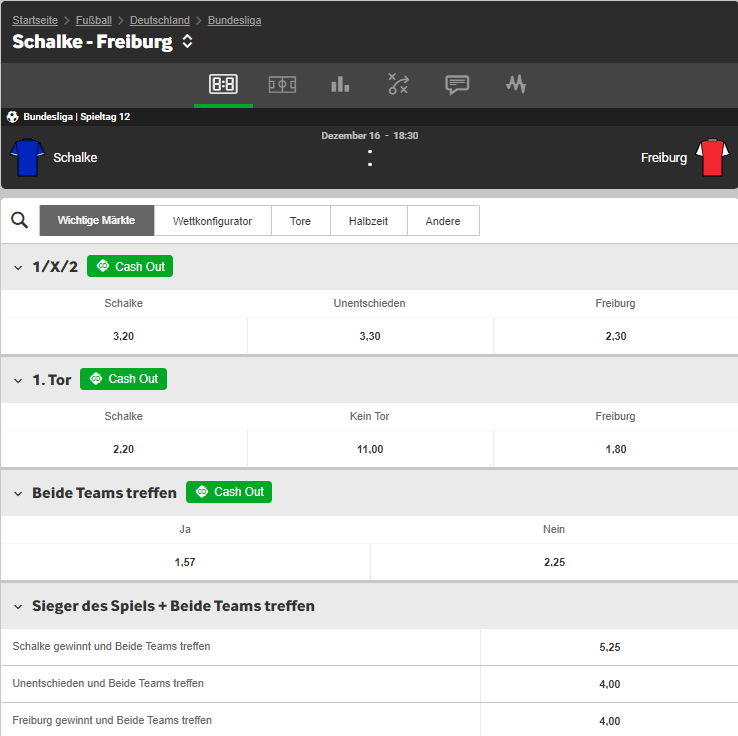Click Cash Out badge next to 1/X/2

tap(130, 266)
